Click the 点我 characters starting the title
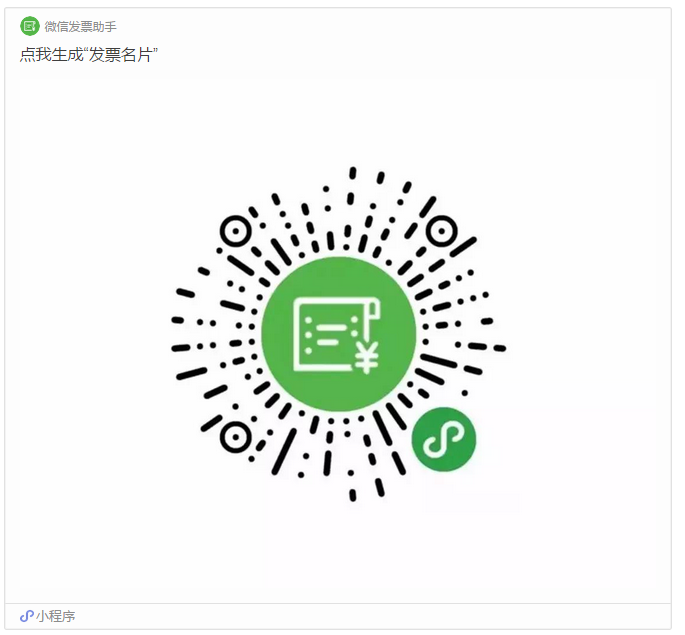The image size is (685, 635). coord(35,55)
